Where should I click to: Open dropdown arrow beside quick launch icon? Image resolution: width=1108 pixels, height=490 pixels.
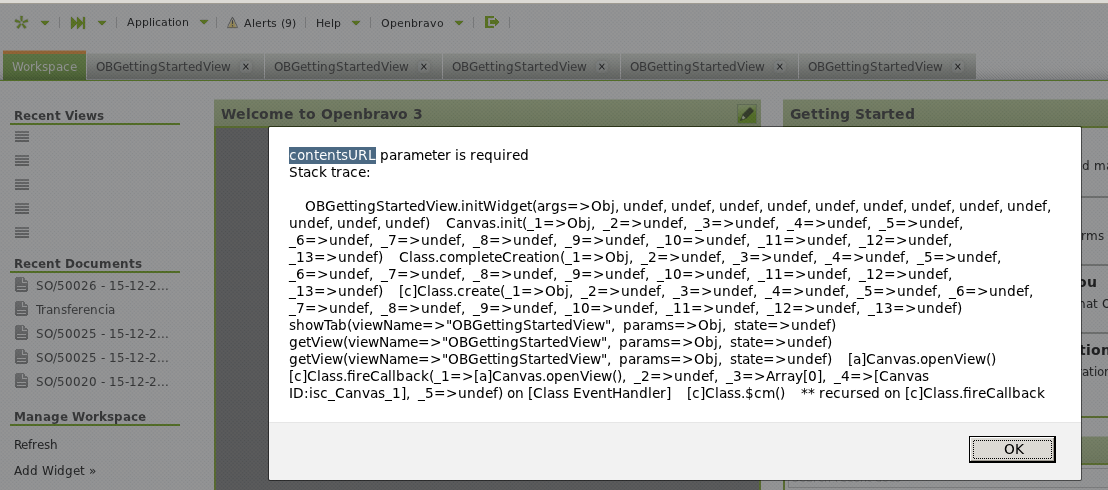(101, 23)
